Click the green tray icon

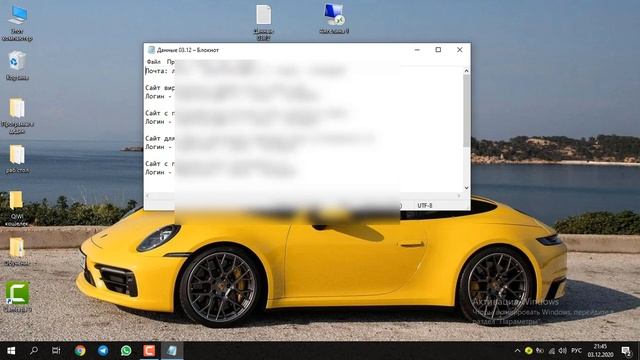tap(529, 351)
